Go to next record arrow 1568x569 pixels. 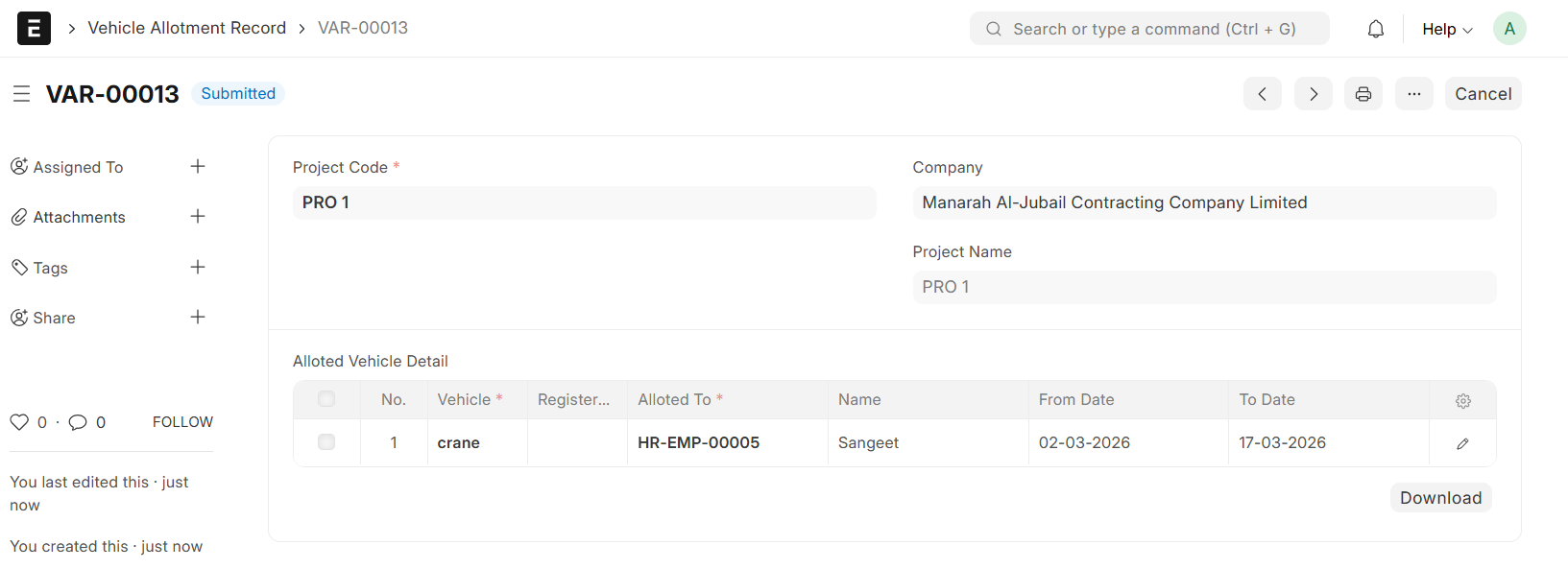coord(1313,94)
